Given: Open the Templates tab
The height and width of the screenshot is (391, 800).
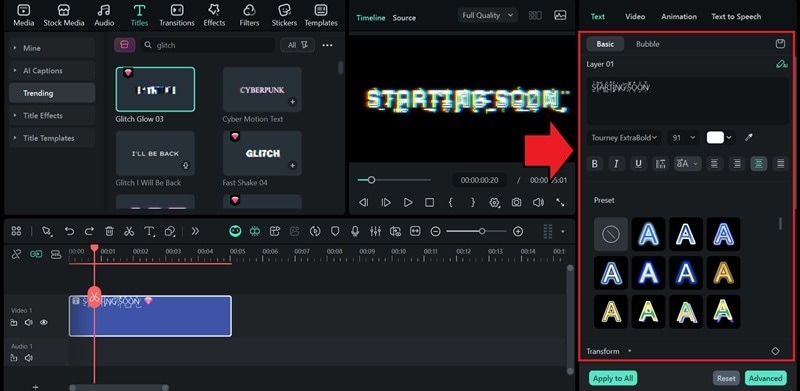Looking at the screenshot, I should [321, 15].
